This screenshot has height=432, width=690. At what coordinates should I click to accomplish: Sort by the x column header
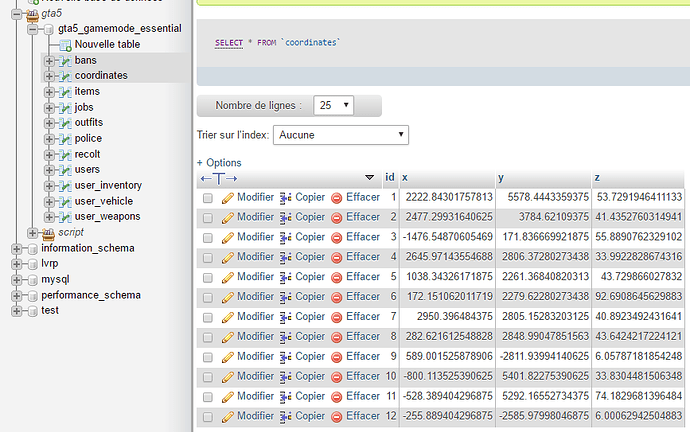click(405, 178)
